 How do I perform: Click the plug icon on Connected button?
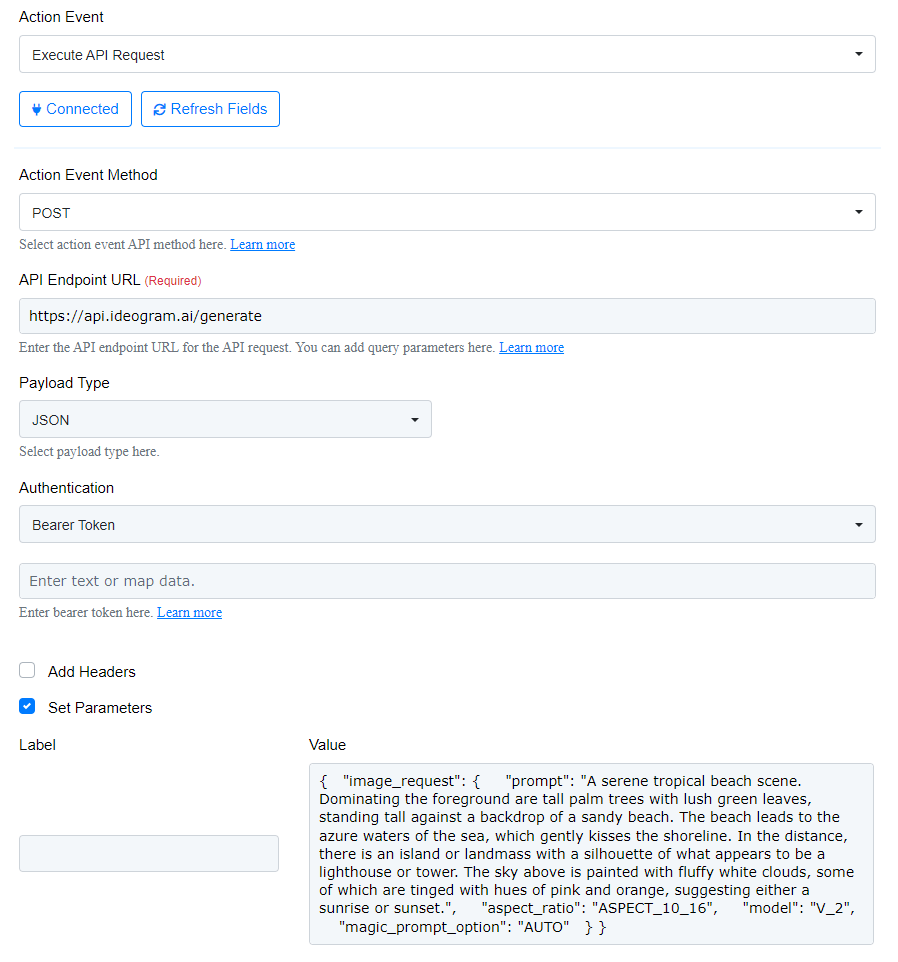(37, 110)
